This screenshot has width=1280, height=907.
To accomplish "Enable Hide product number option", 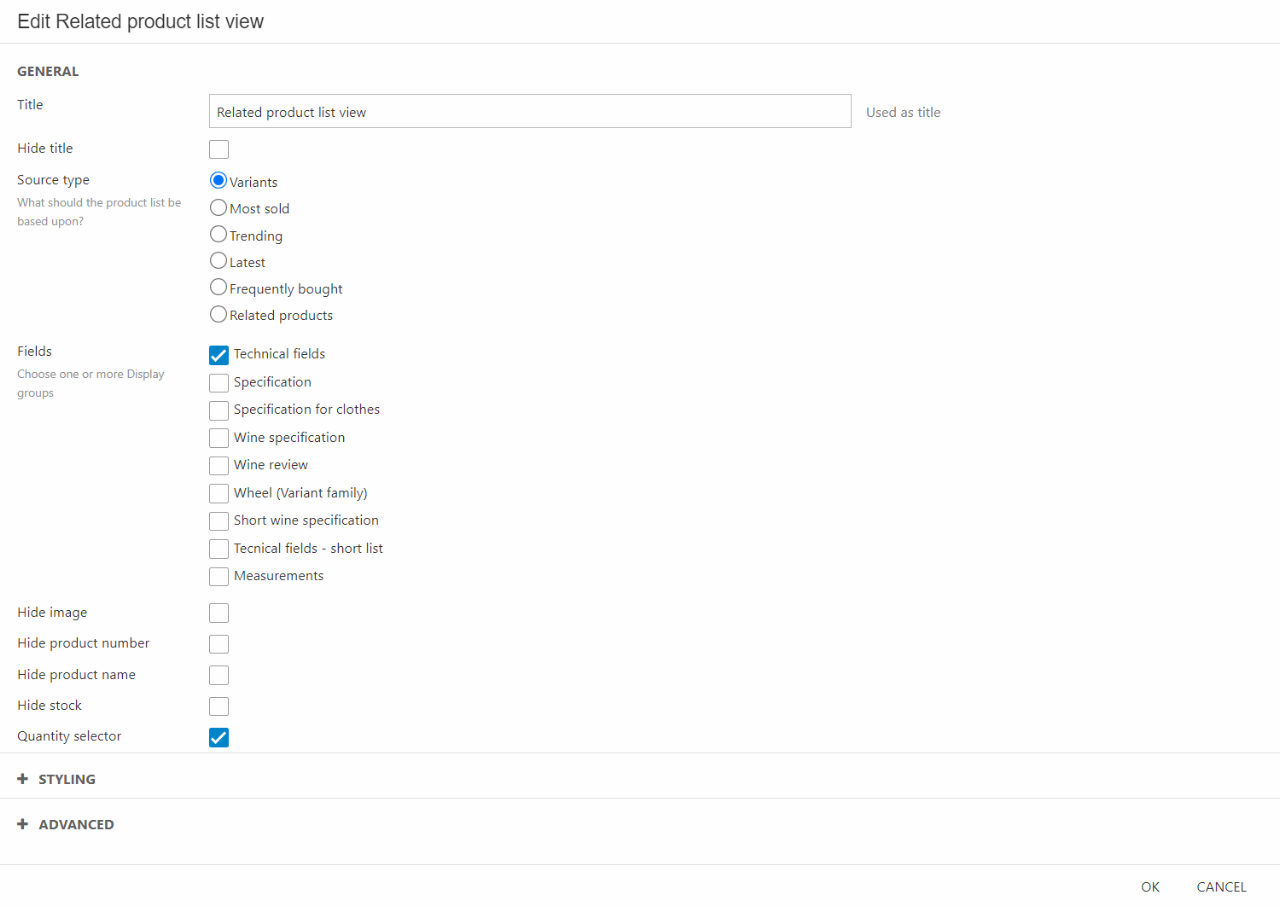I will pyautogui.click(x=219, y=644).
